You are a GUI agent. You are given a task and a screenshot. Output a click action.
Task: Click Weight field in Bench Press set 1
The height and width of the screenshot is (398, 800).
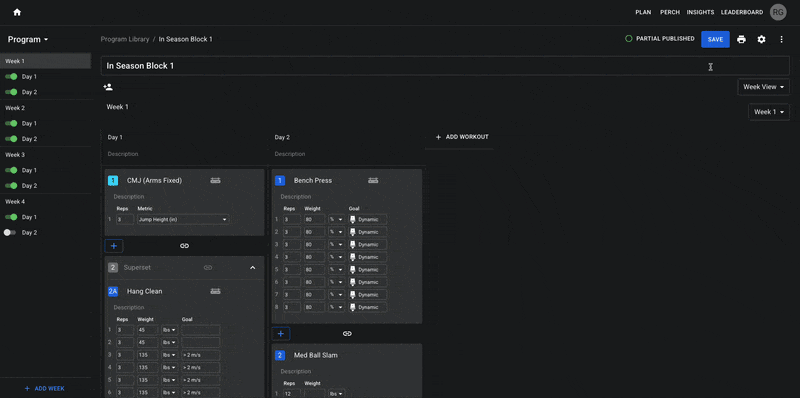click(314, 219)
